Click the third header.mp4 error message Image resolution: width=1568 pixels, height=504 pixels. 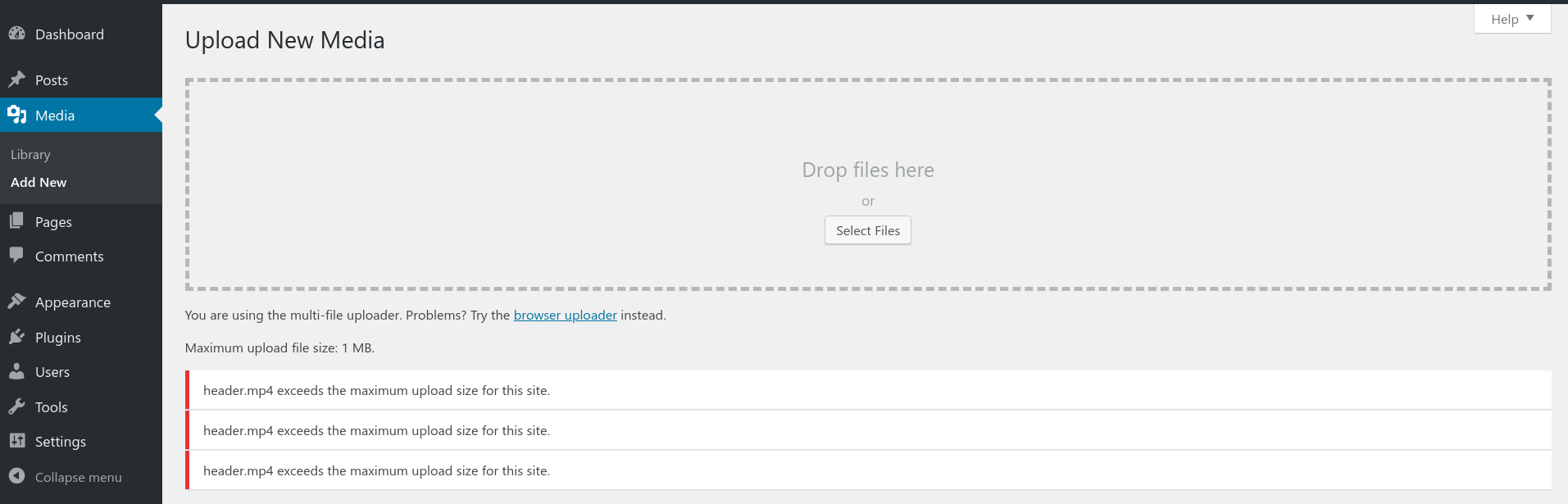coord(868,470)
